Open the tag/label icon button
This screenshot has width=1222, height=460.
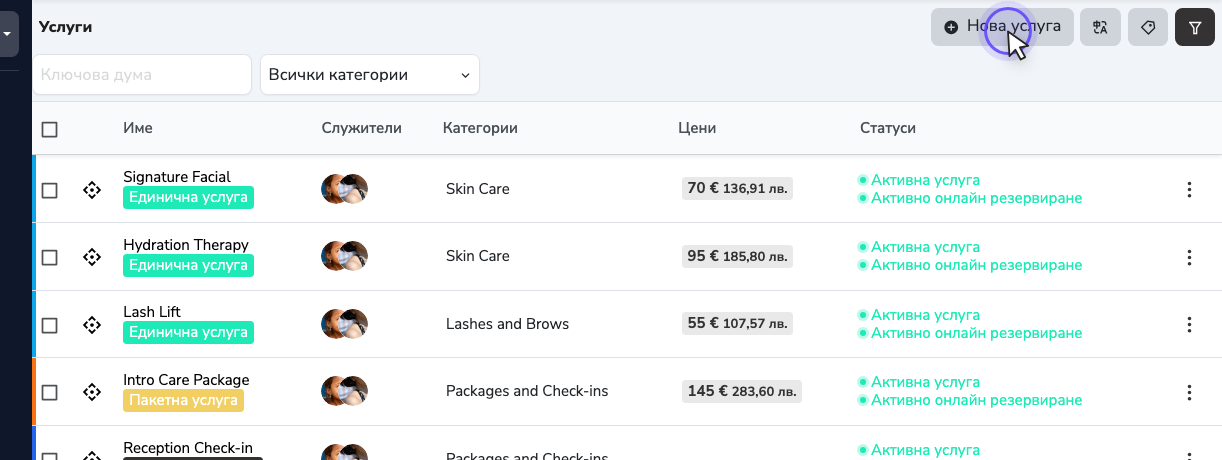tap(1148, 27)
